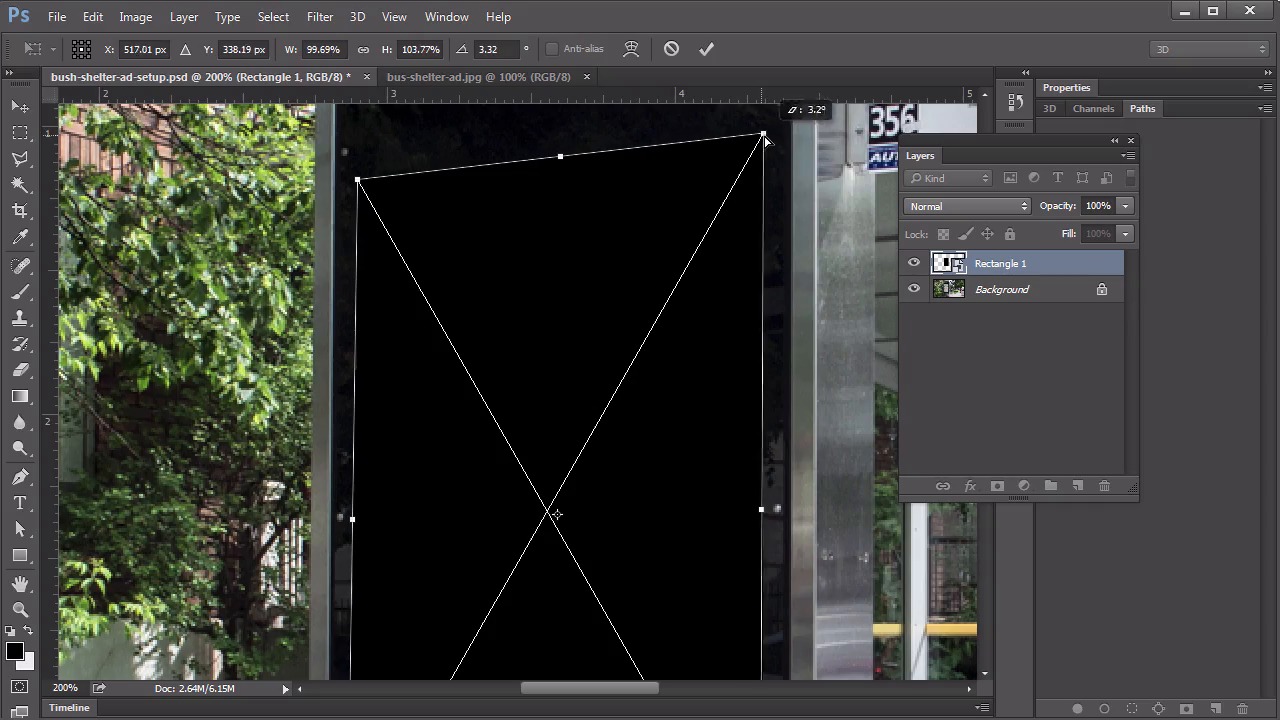The height and width of the screenshot is (720, 1280).
Task: Expand the Timeline panel
Action: [70, 708]
